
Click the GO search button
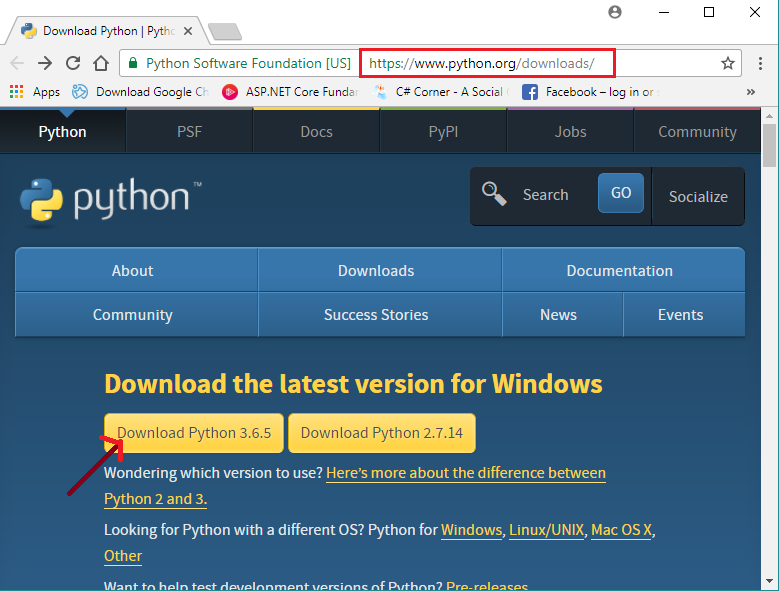tap(621, 193)
